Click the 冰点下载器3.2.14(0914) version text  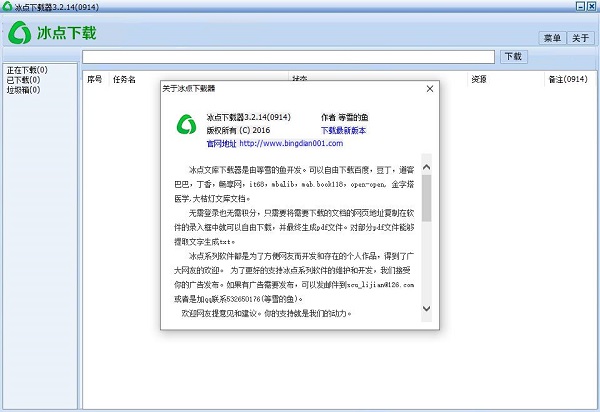[248, 117]
